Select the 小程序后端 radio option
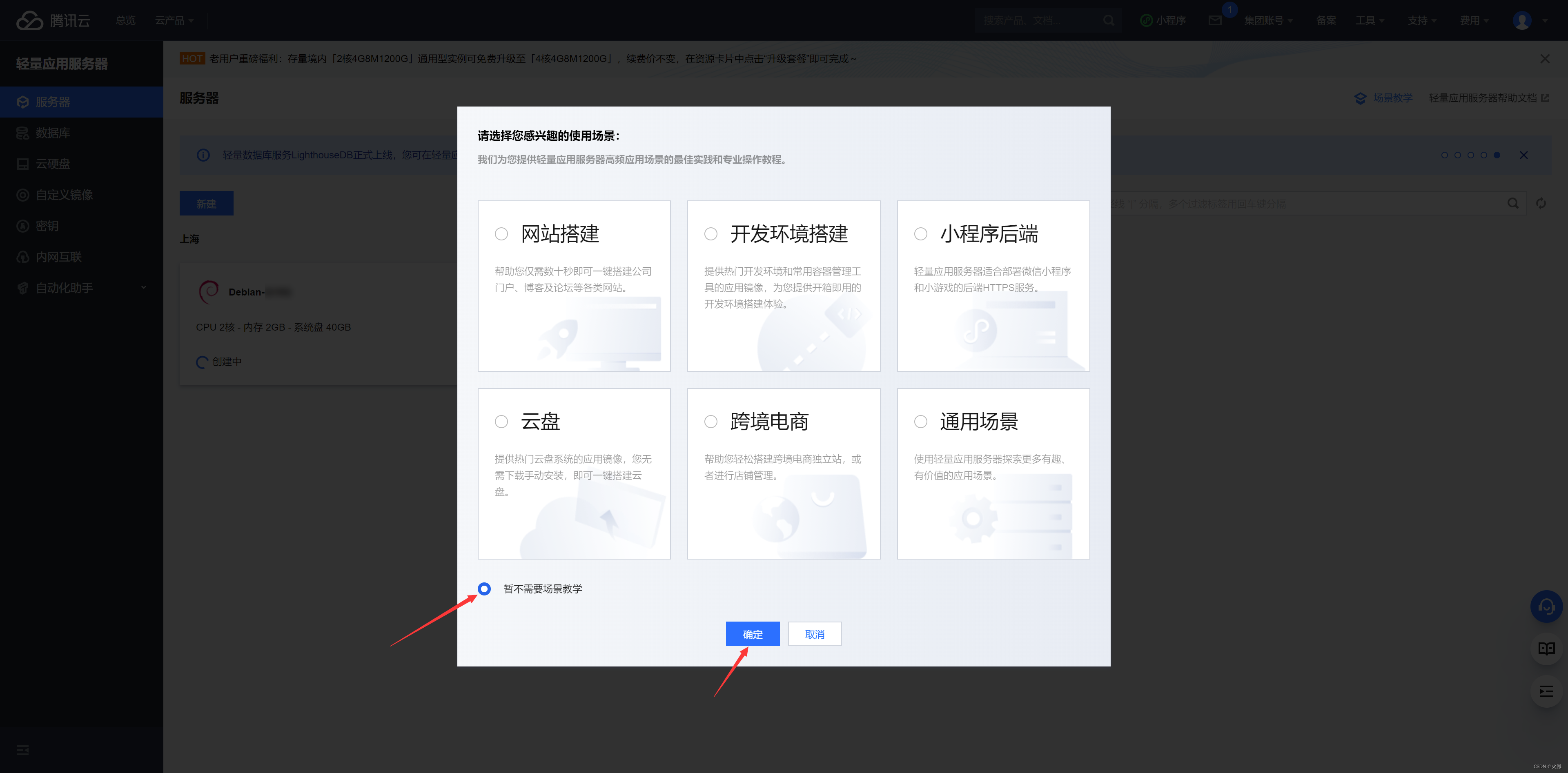Screen dimensions: 1568x773 920,234
